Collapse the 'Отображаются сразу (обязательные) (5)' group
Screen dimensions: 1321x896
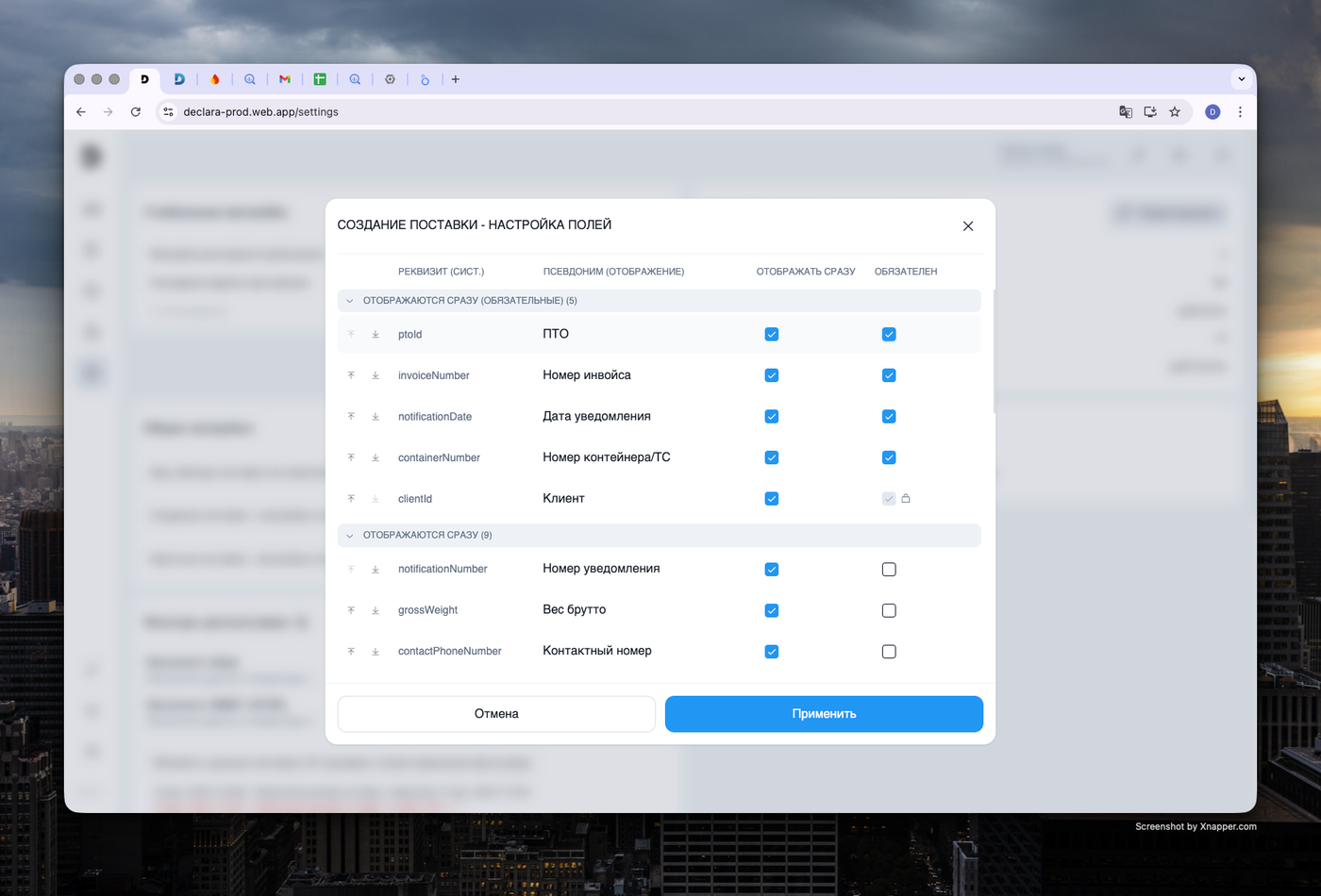click(350, 301)
